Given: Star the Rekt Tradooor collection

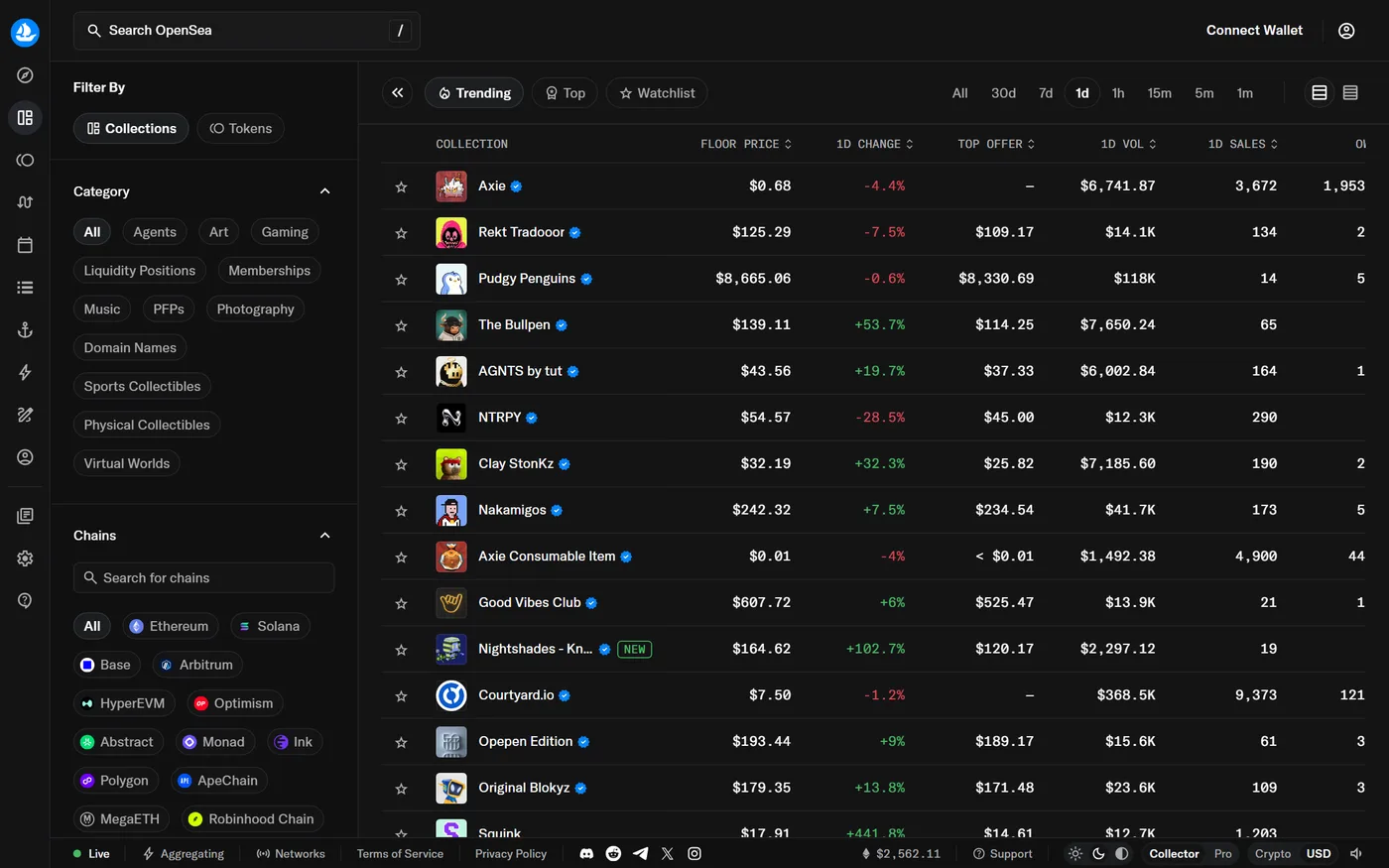Looking at the screenshot, I should (401, 233).
